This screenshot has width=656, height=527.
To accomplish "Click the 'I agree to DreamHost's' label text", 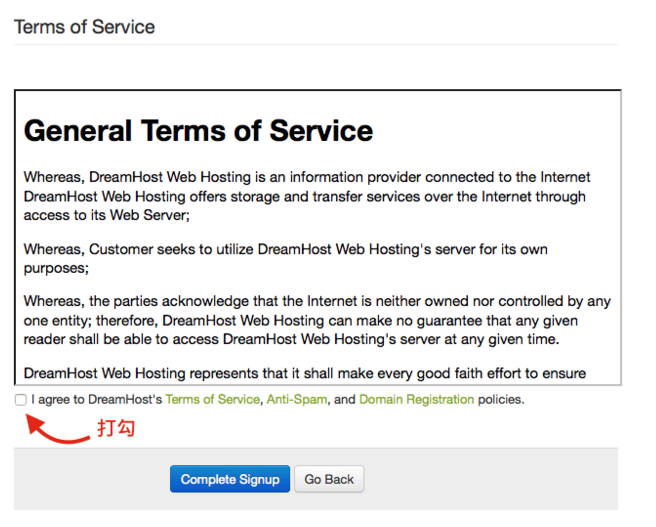I will 97,399.
